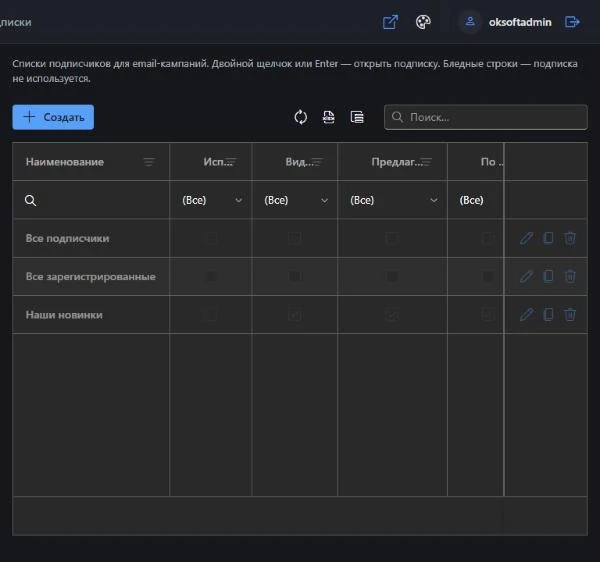Expand the Вид column filter dropdown
The width and height of the screenshot is (600, 562).
[x=324, y=200]
